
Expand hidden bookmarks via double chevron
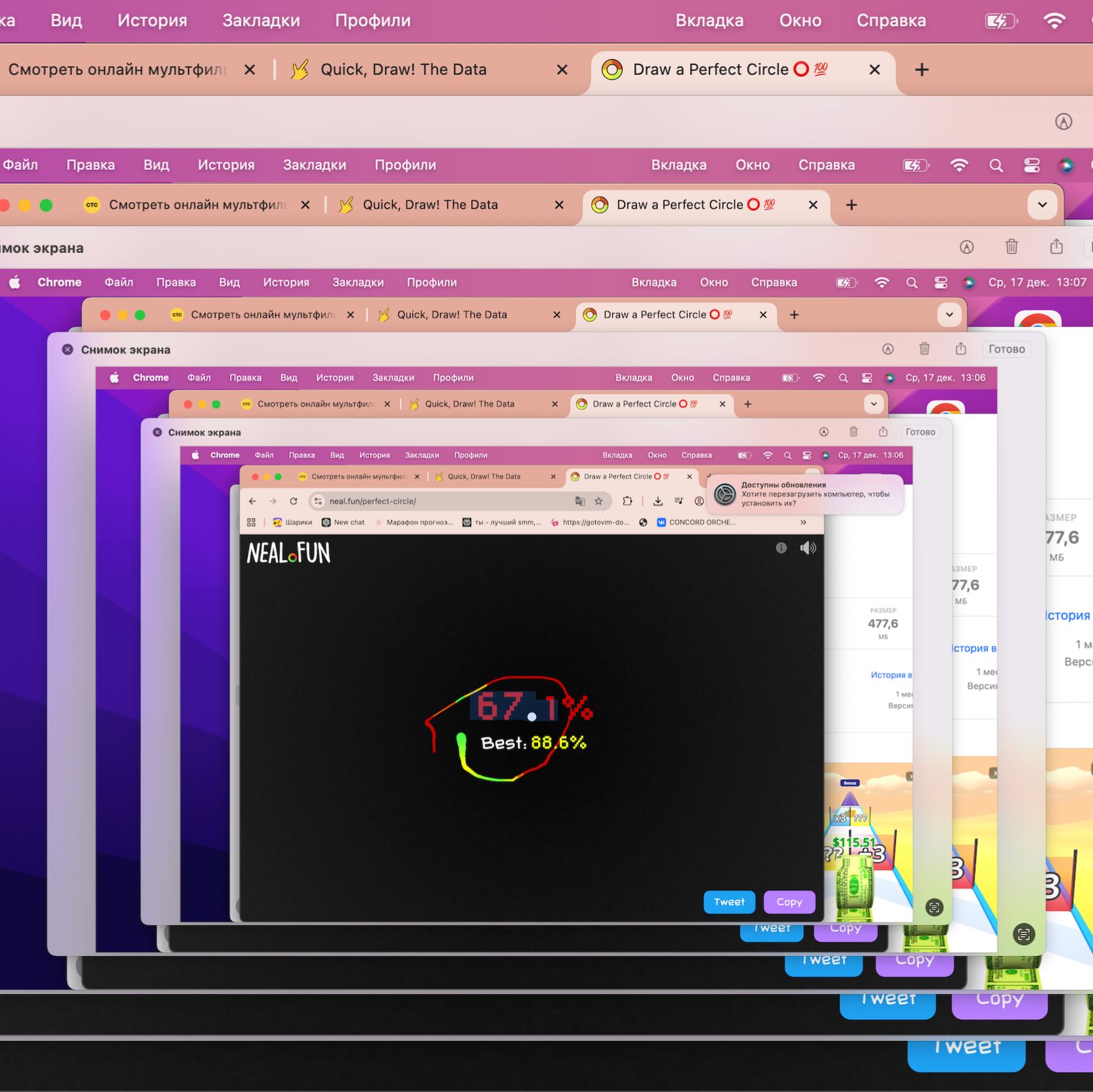(803, 522)
